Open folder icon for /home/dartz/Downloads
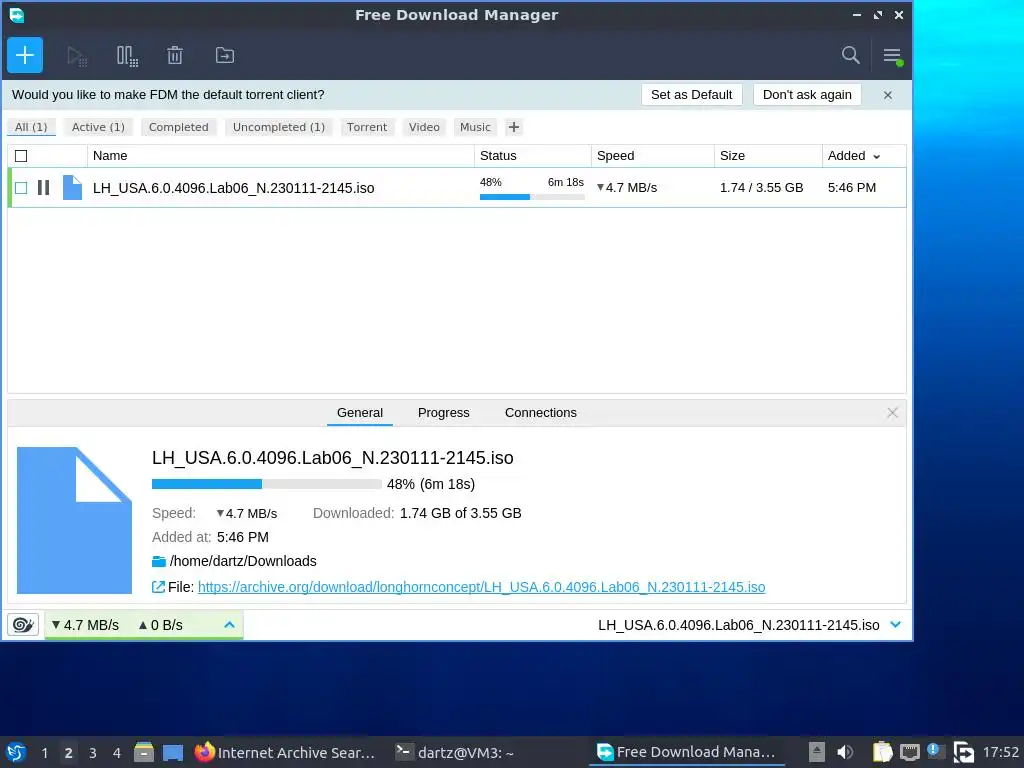Viewport: 1024px width, 768px height. pyautogui.click(x=159, y=562)
